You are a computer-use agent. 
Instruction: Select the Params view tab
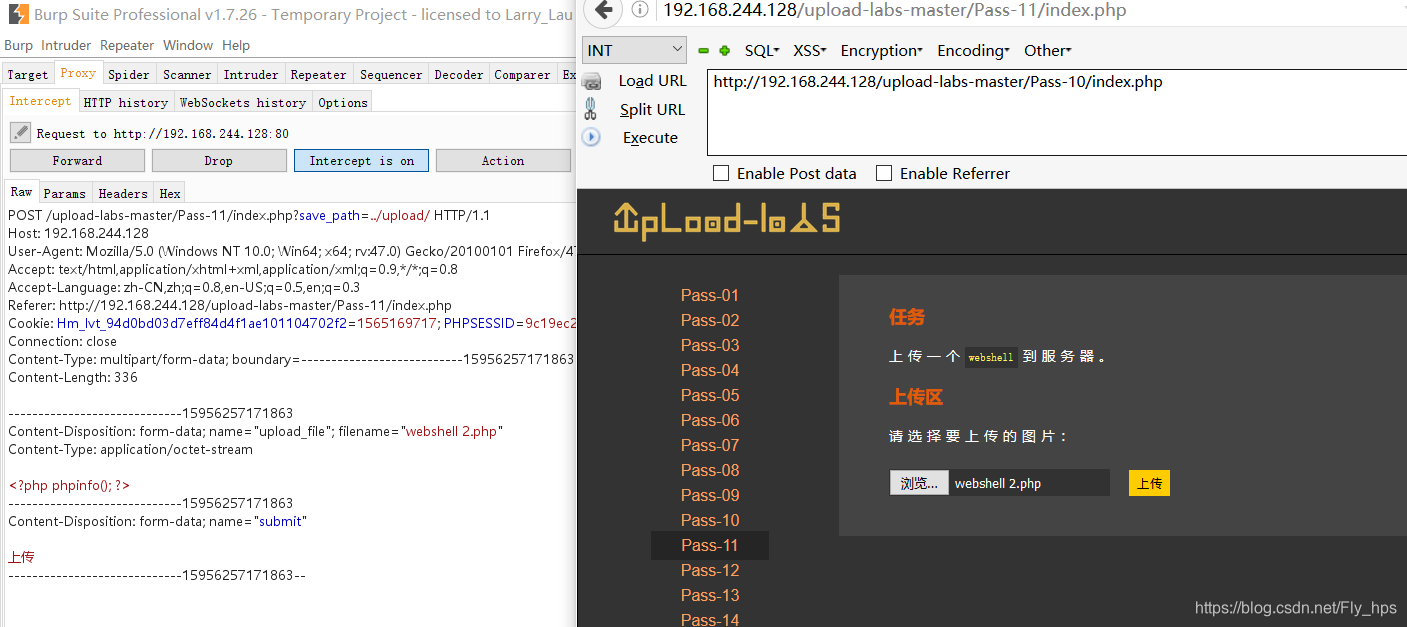pos(65,193)
